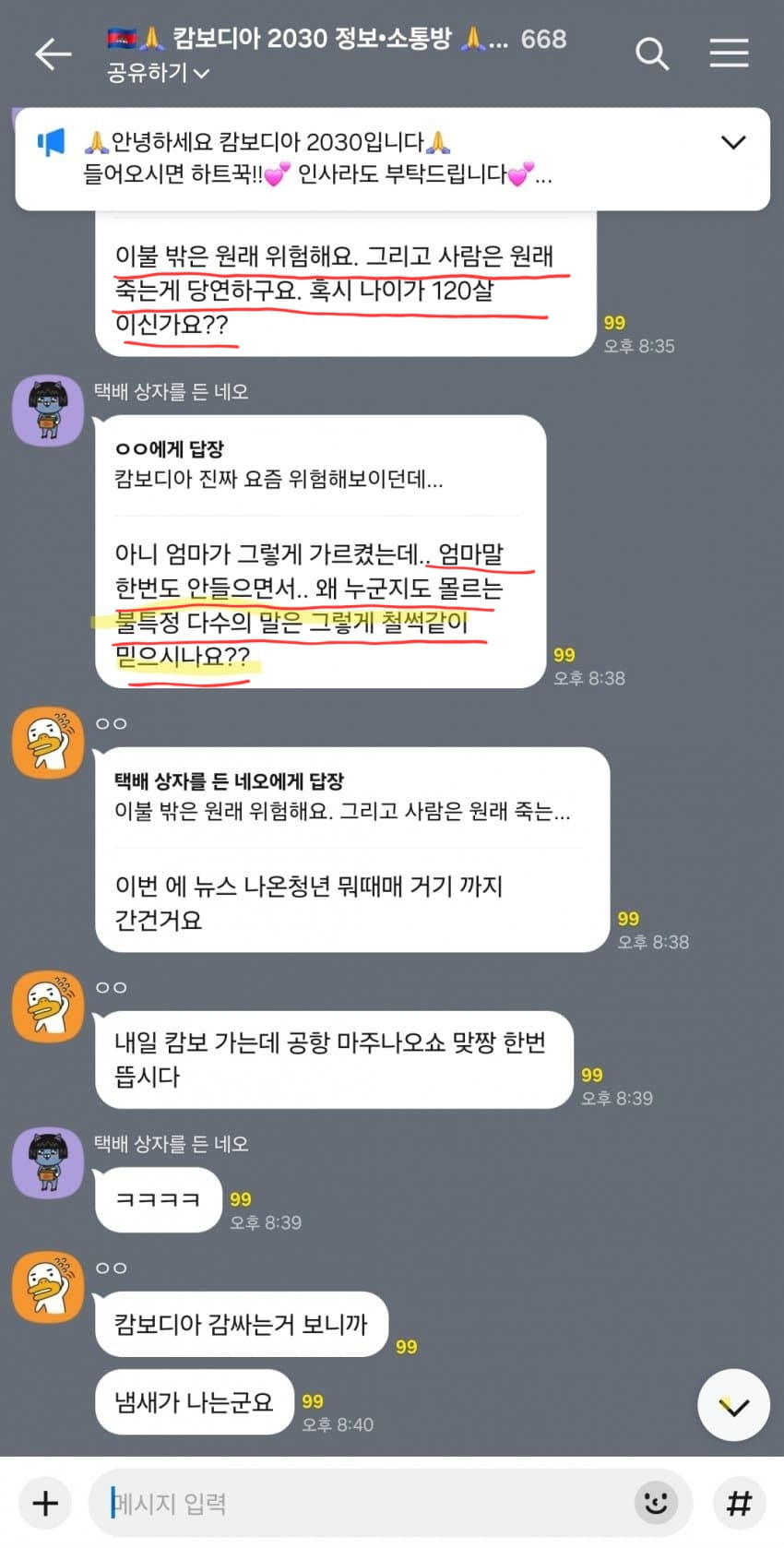Open chat search magnifier icon
Image resolution: width=784 pixels, height=1548 pixels.
652,54
